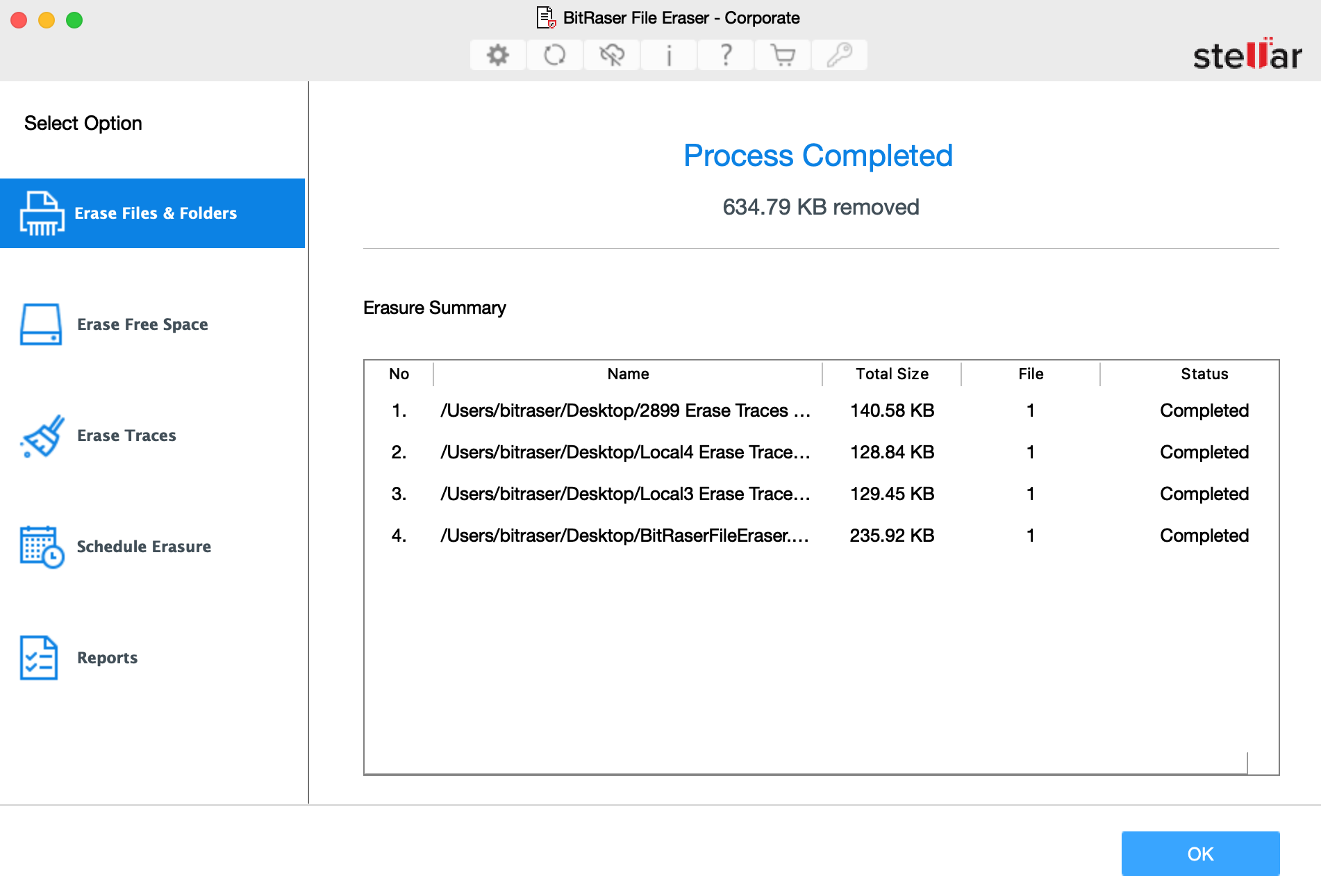
Task: Click the 129.45 KB size cell
Action: coord(892,494)
